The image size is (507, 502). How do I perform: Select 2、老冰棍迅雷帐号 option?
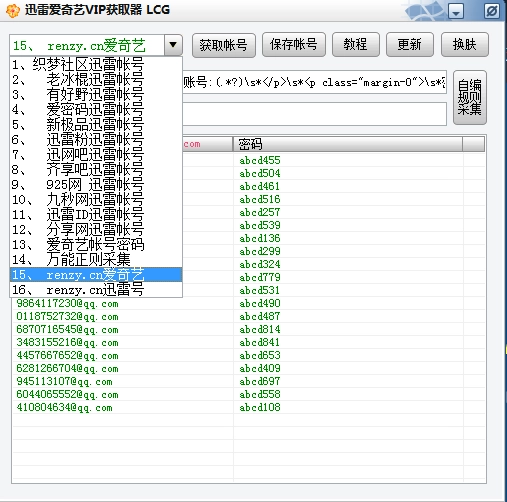click(x=96, y=79)
